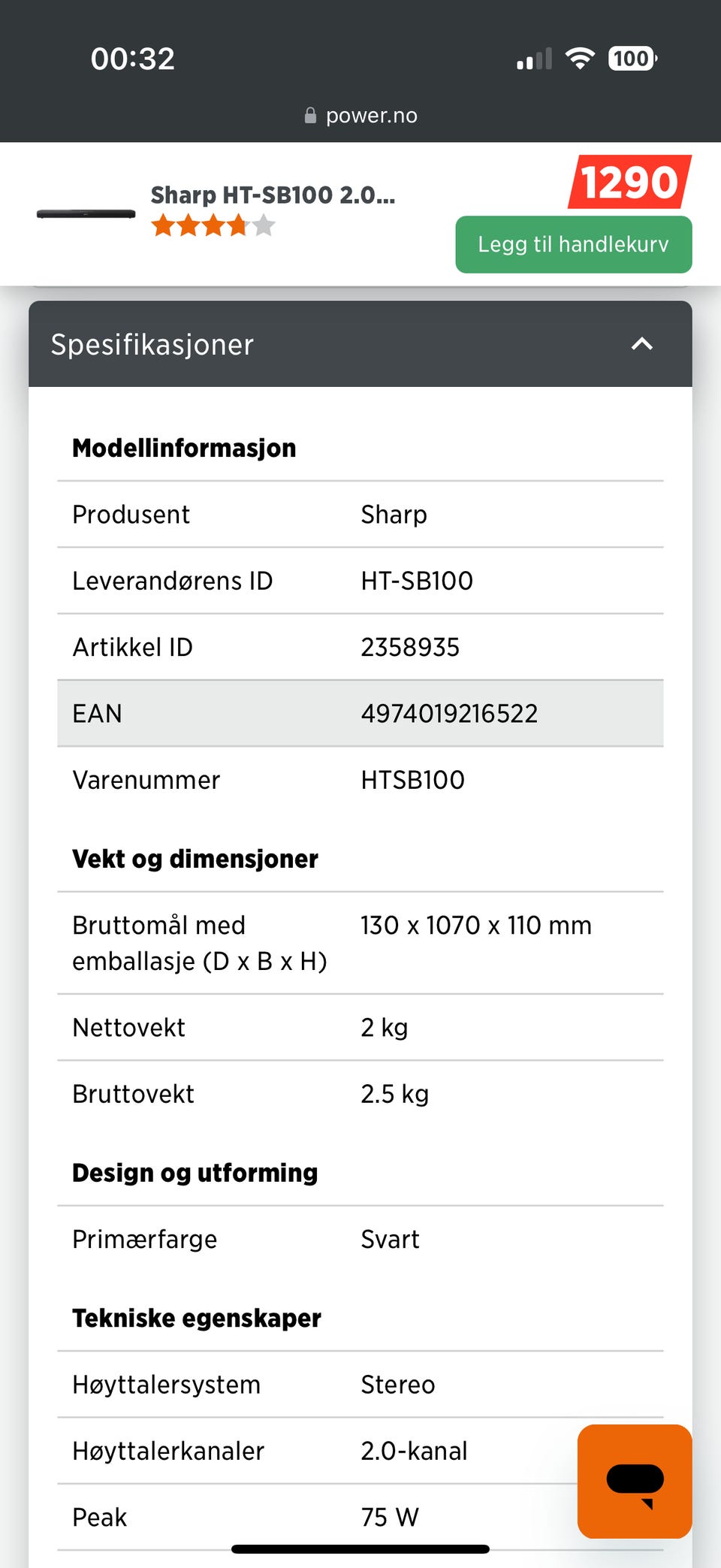This screenshot has height=1568, width=721.
Task: Select the Varenummer value HTSB100
Action: [x=413, y=780]
